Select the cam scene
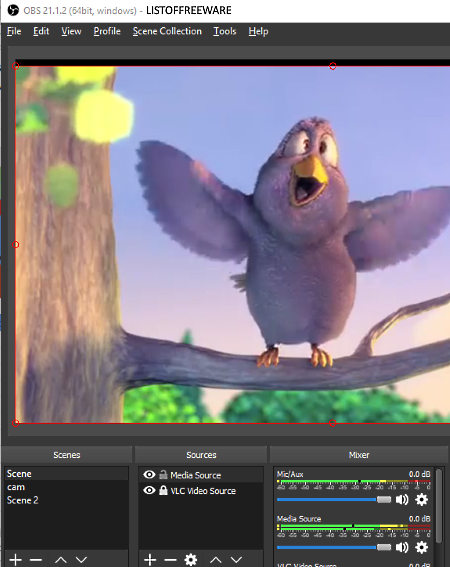This screenshot has width=450, height=567. pyautogui.click(x=67, y=487)
